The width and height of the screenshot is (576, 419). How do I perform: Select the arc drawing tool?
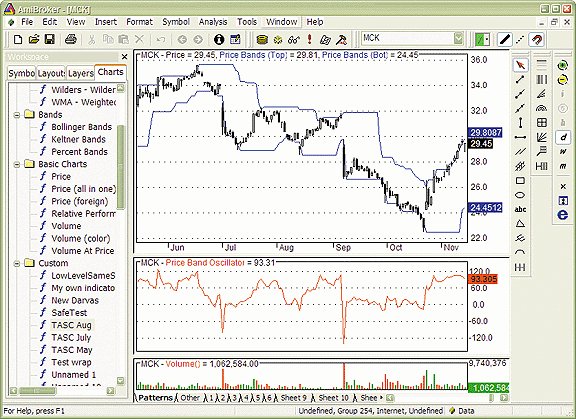(x=520, y=252)
